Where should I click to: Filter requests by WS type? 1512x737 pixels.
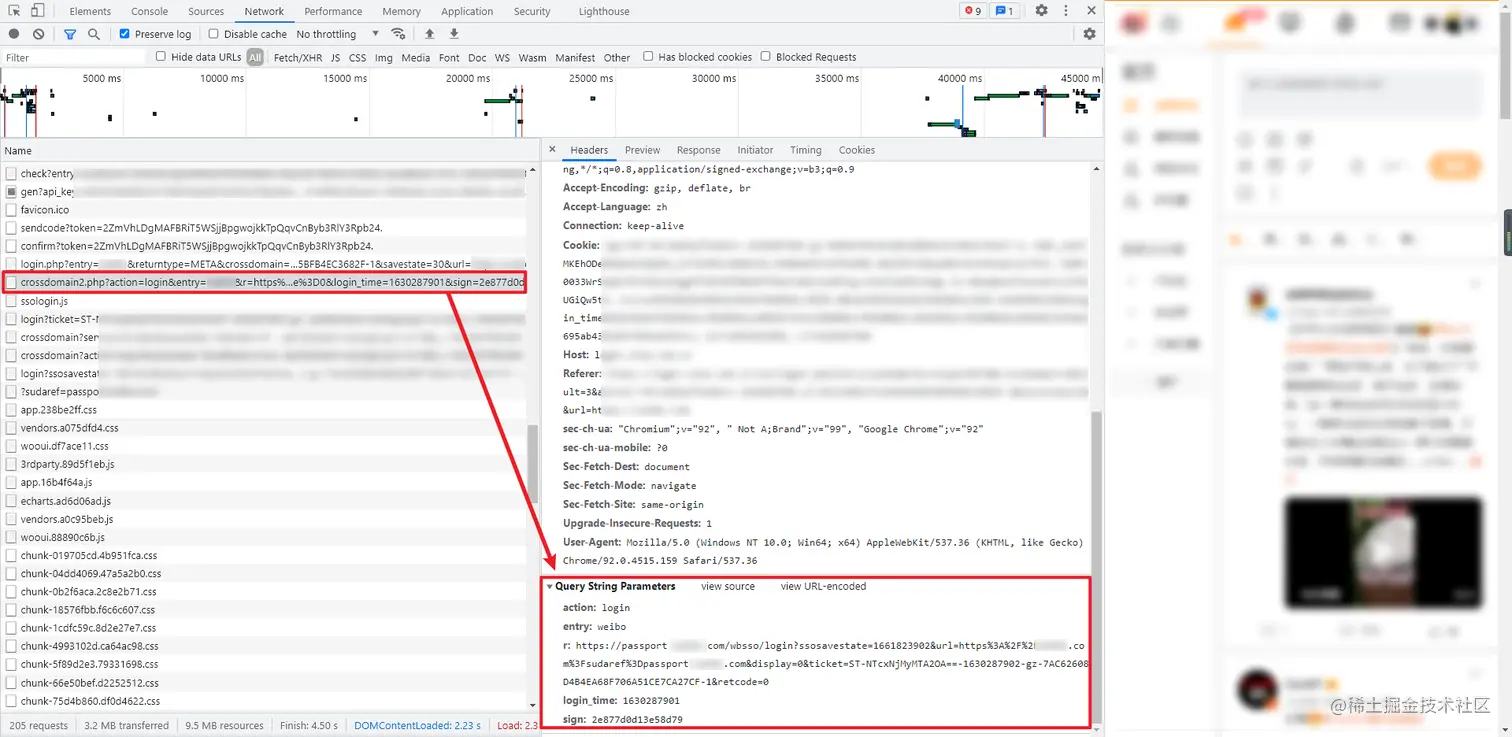coord(502,58)
